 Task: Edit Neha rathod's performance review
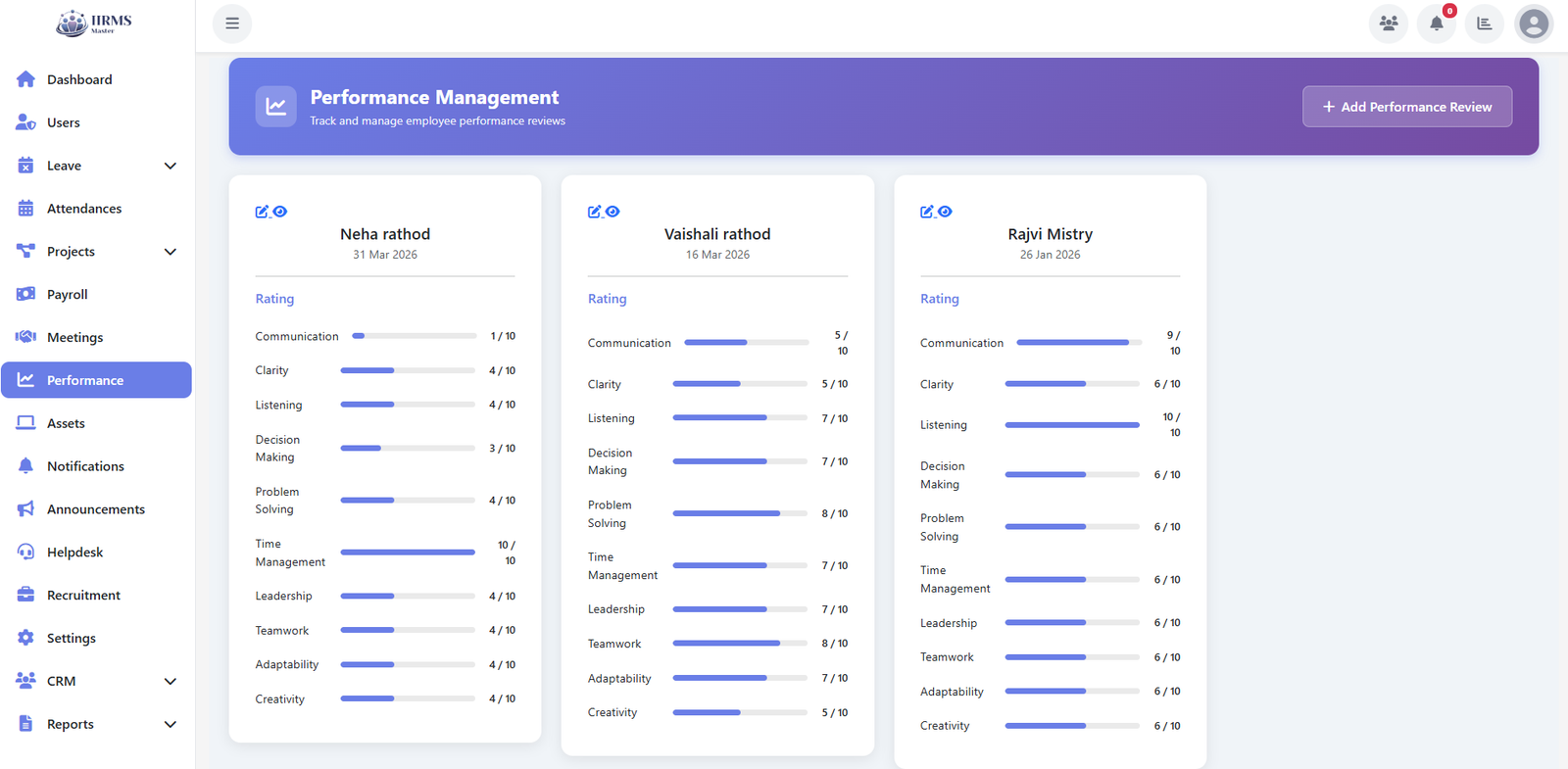tap(262, 212)
